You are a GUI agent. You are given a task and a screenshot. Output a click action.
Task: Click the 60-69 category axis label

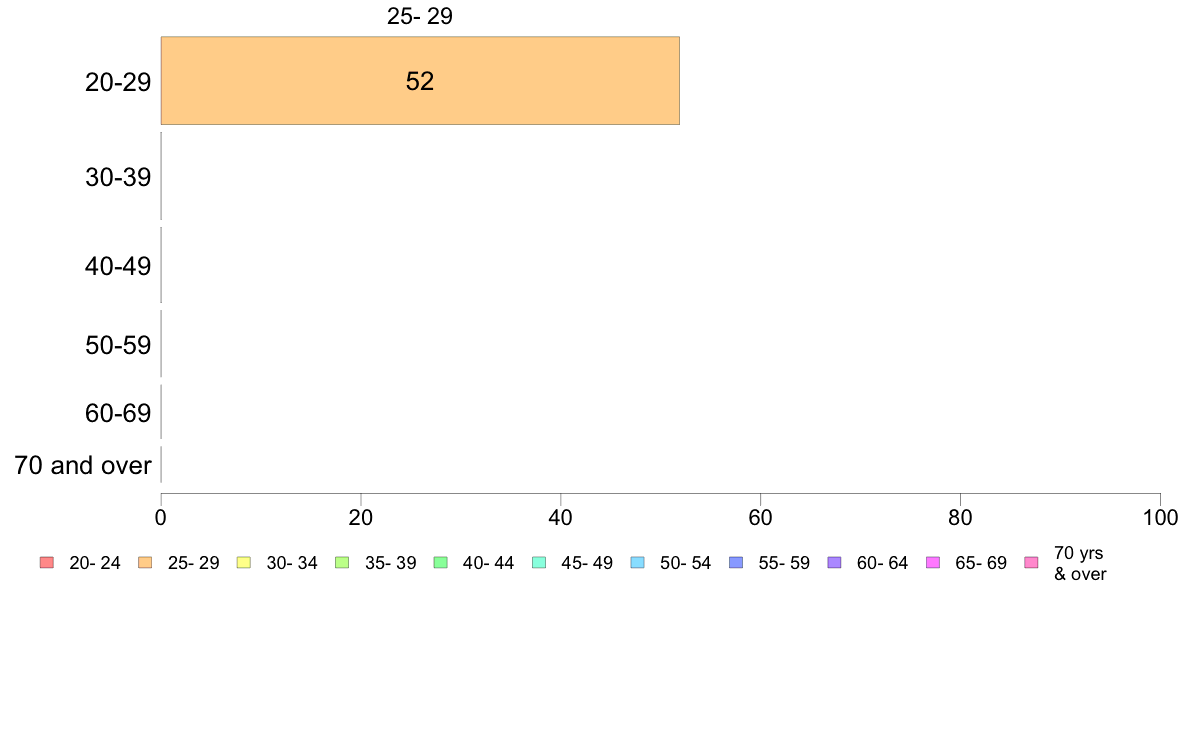[x=118, y=413]
